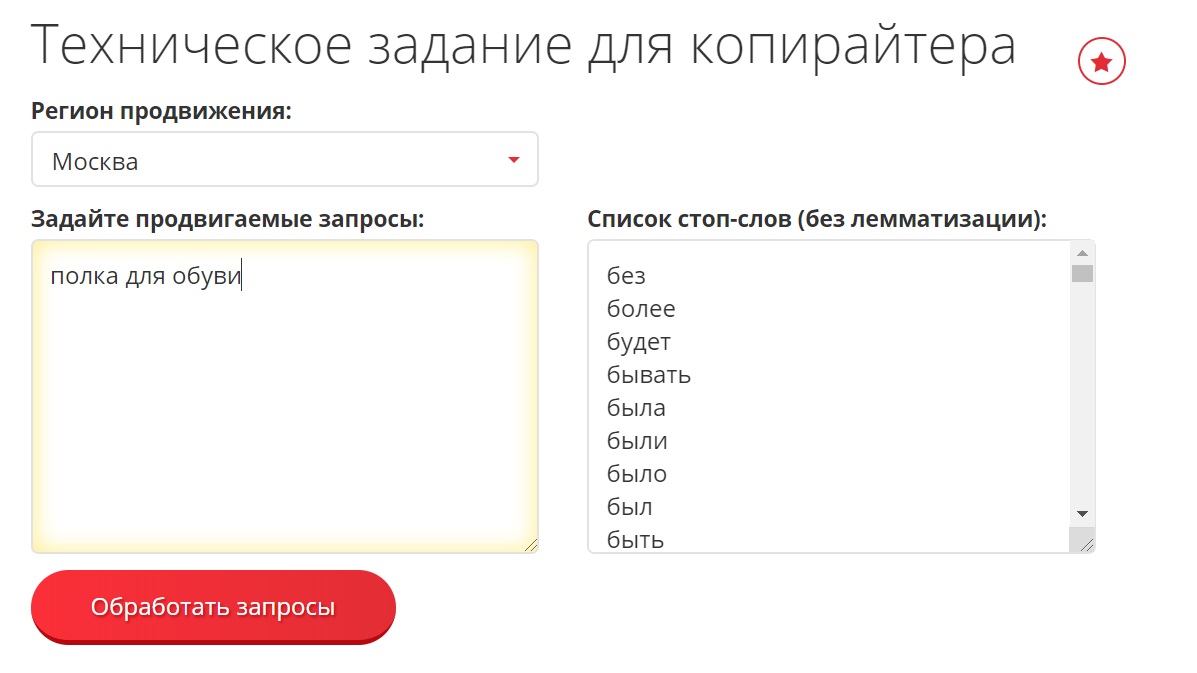Click the stop-word "бывать"
Screen dimensions: 1197x673
pyautogui.click(x=649, y=375)
